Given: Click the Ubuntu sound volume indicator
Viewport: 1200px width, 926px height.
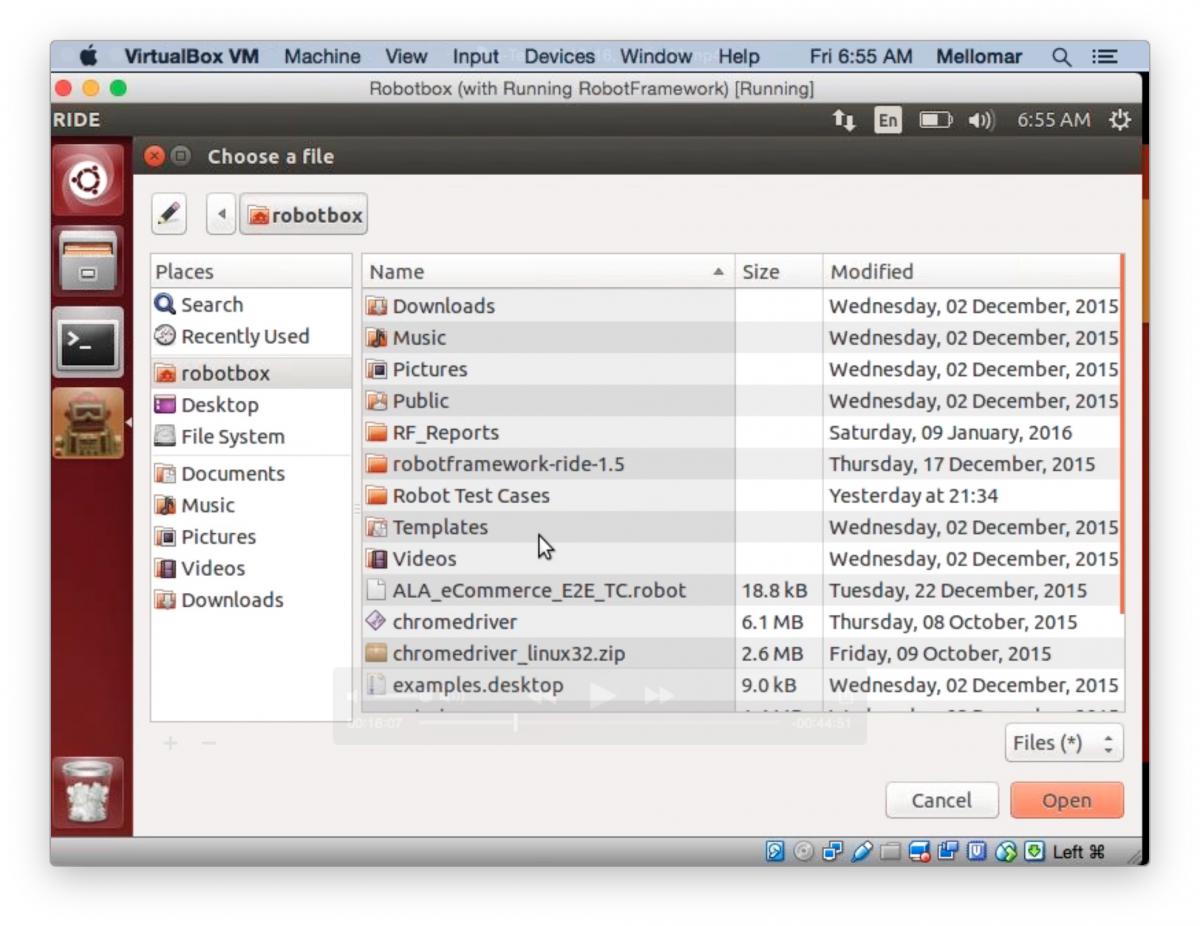Looking at the screenshot, I should [x=981, y=120].
